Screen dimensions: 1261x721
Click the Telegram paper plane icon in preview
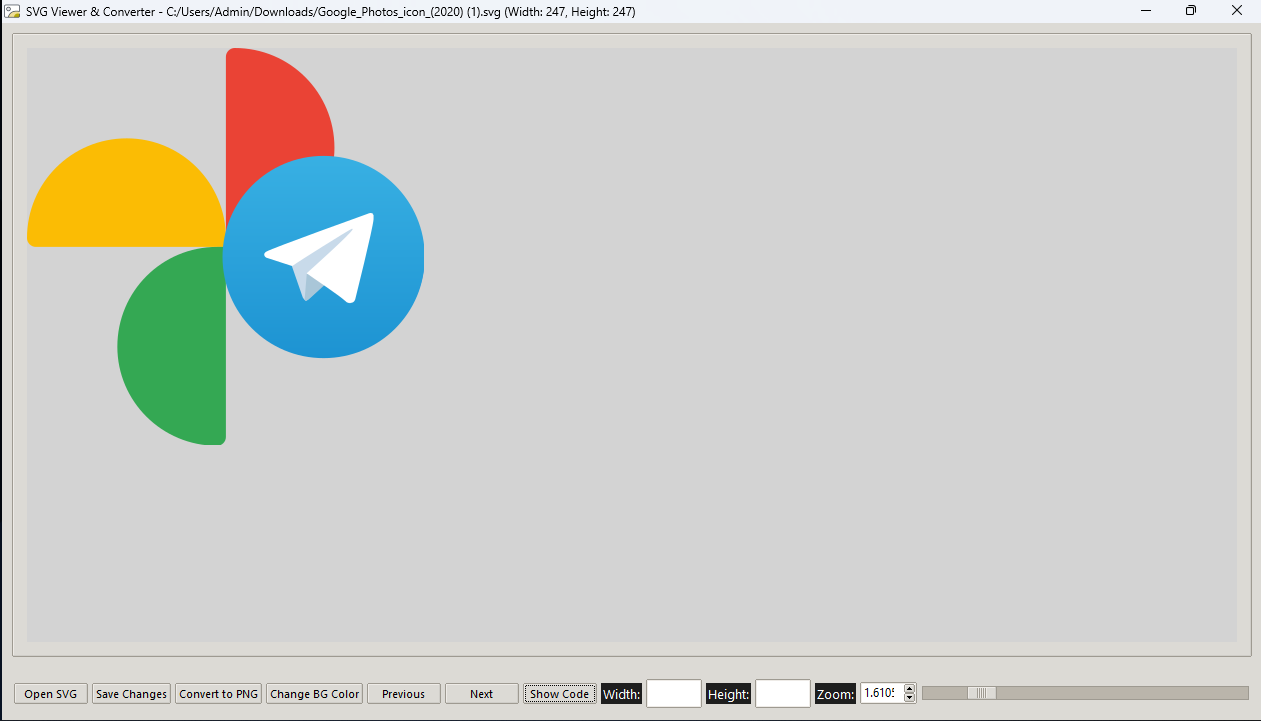[x=322, y=258]
